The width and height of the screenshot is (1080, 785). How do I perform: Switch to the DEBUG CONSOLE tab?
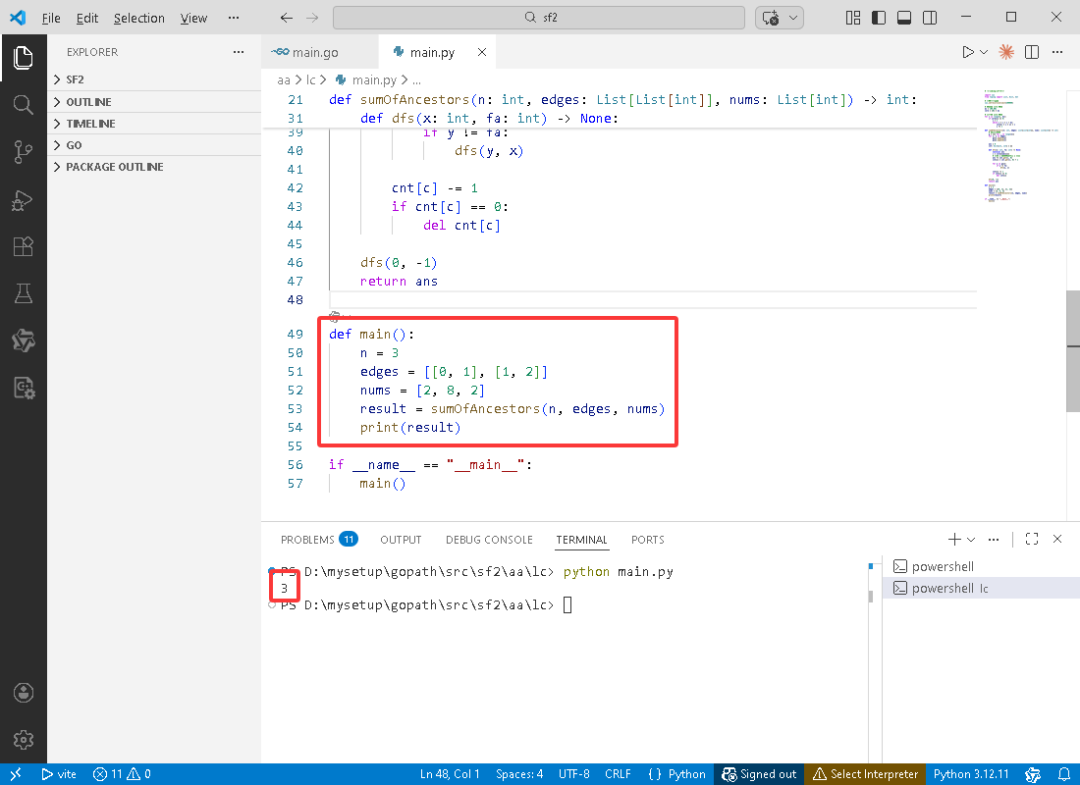(x=489, y=540)
